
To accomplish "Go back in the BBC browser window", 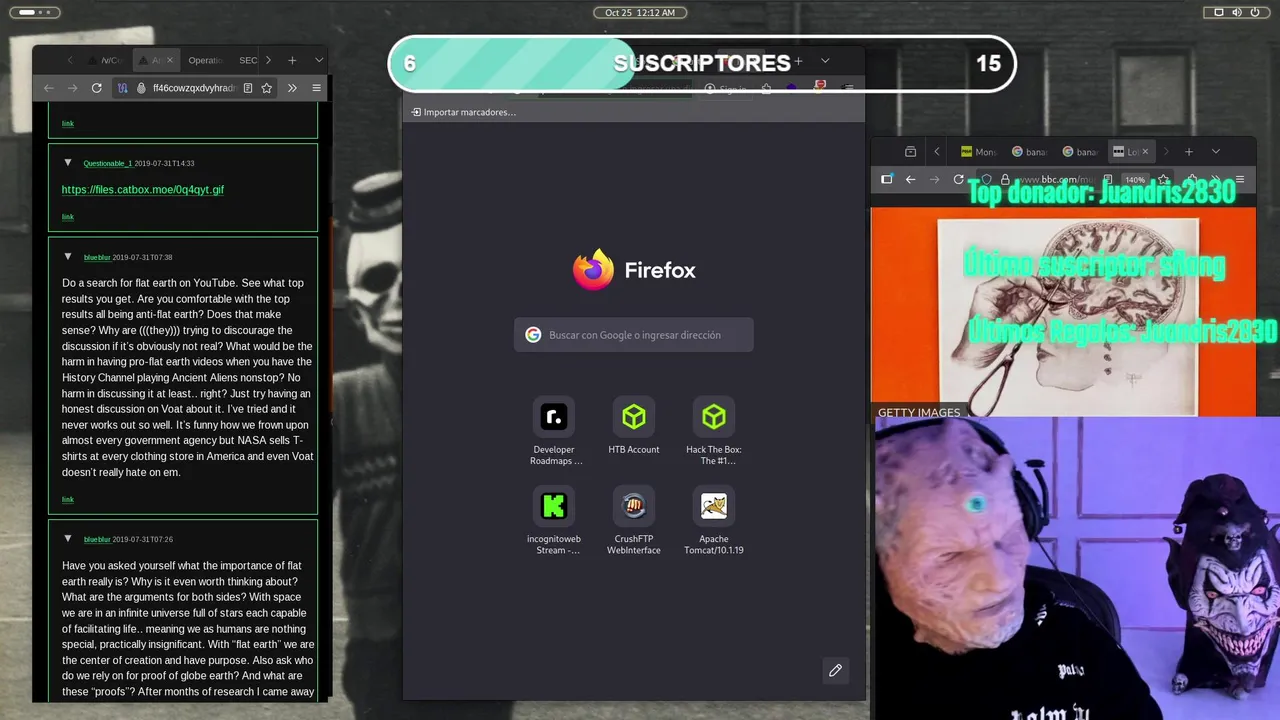I will point(910,180).
